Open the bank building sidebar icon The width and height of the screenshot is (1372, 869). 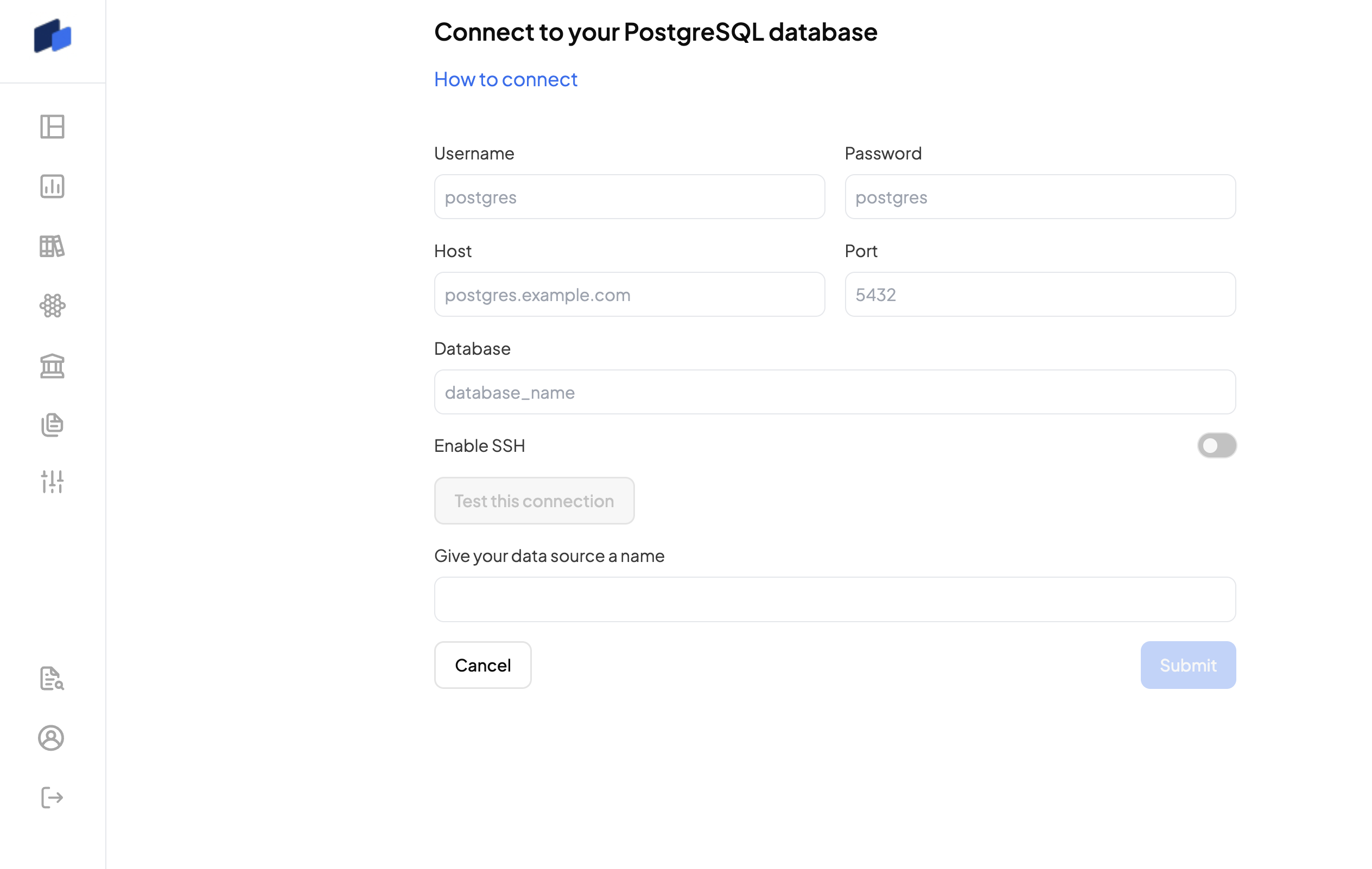53,366
